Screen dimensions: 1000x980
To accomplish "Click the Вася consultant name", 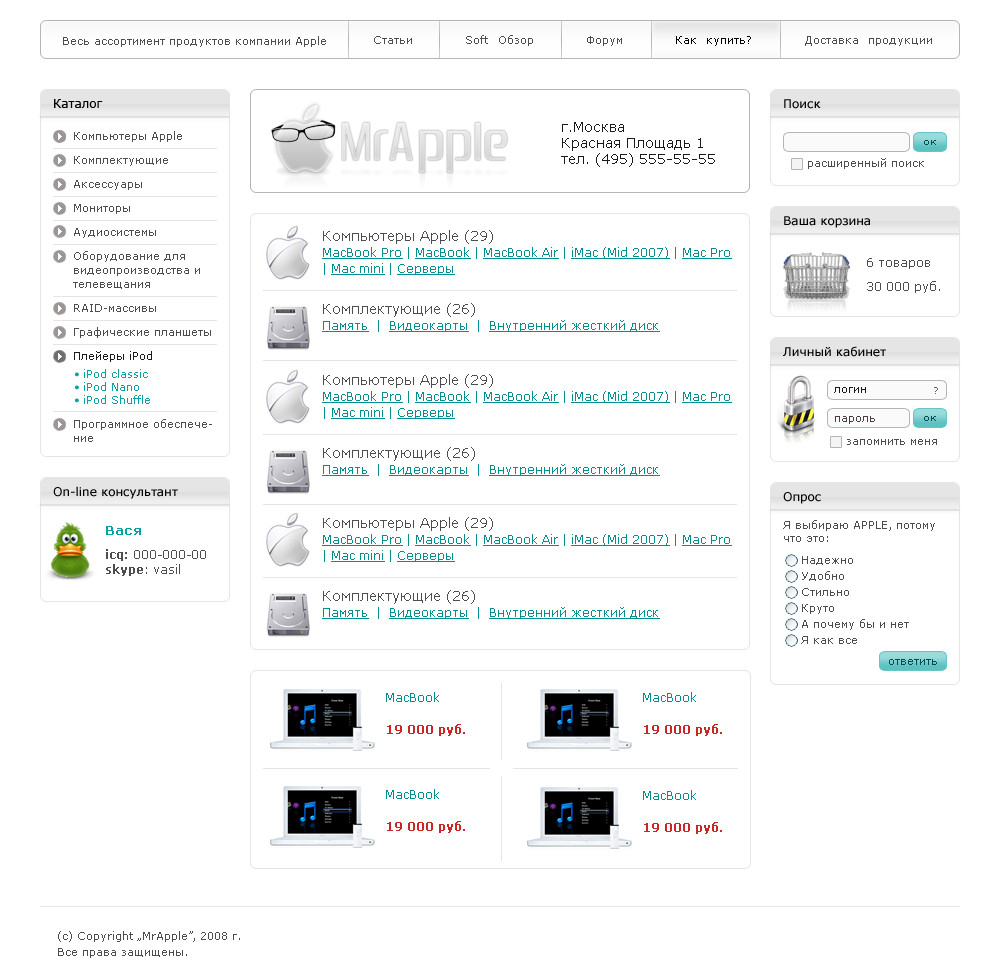I will [x=123, y=530].
